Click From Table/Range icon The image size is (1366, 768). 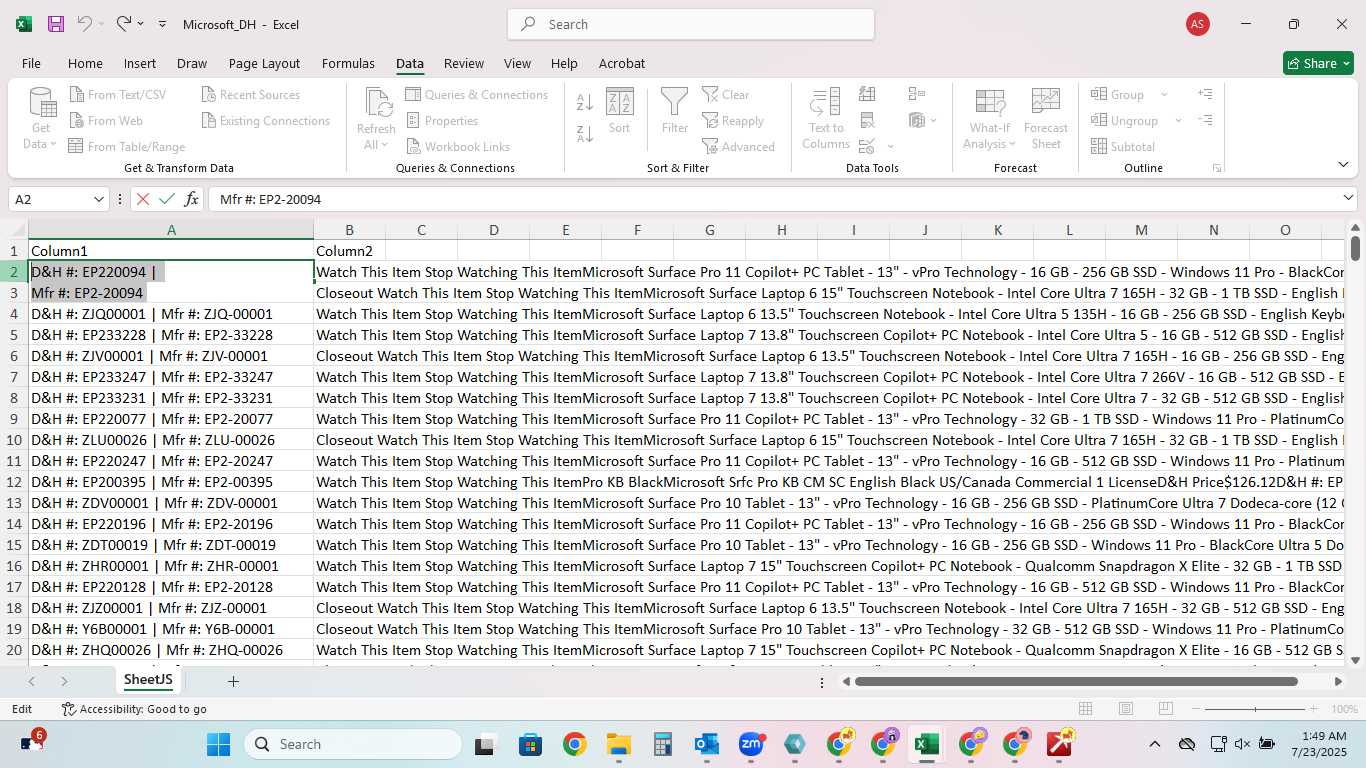pos(77,147)
